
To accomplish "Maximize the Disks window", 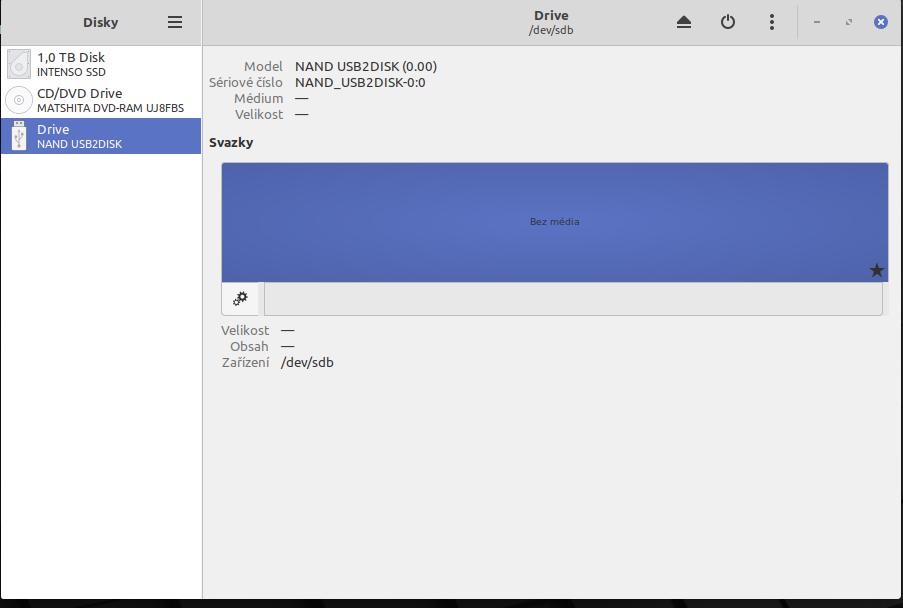I will [849, 22].
